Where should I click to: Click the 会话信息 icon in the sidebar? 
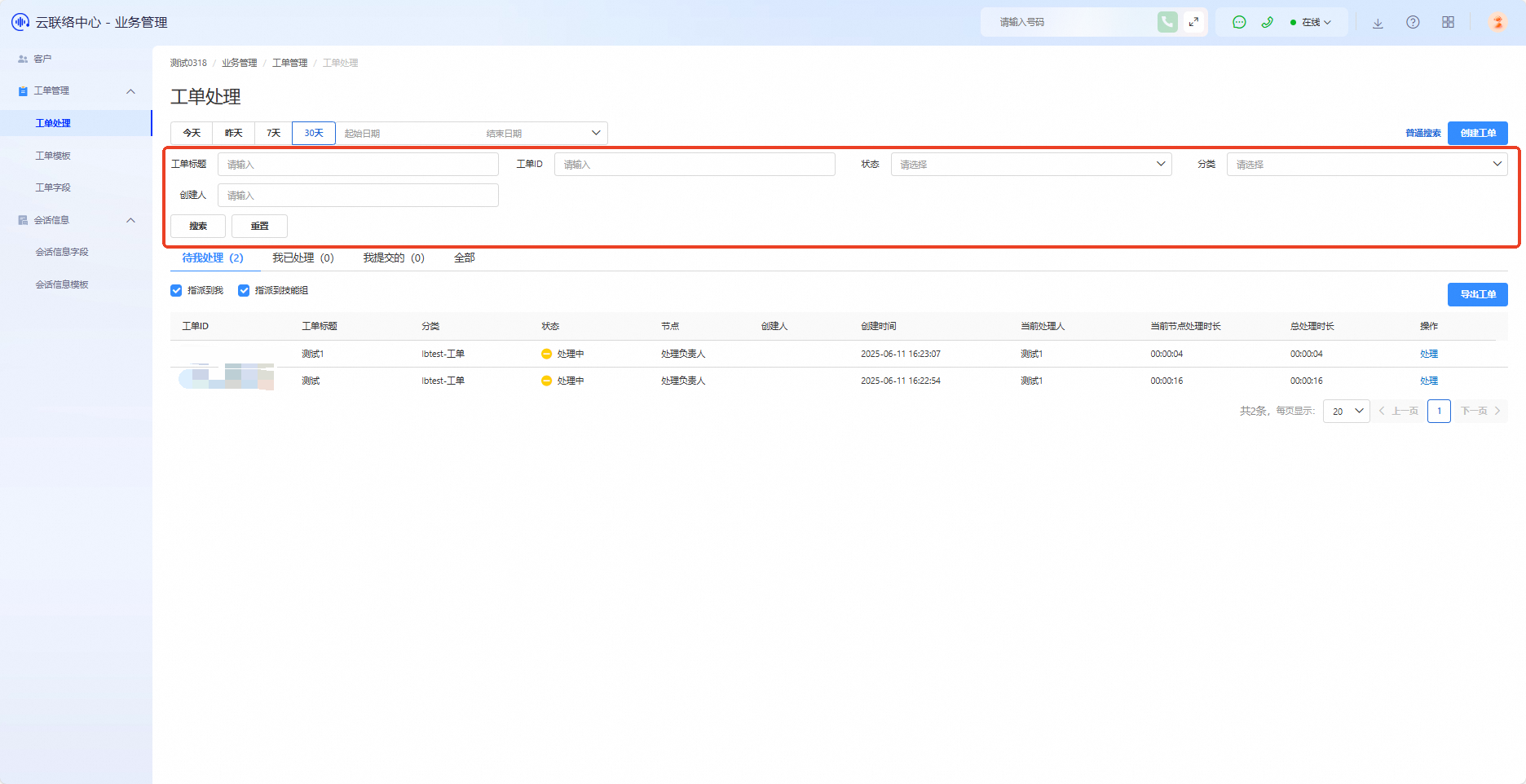pos(23,220)
